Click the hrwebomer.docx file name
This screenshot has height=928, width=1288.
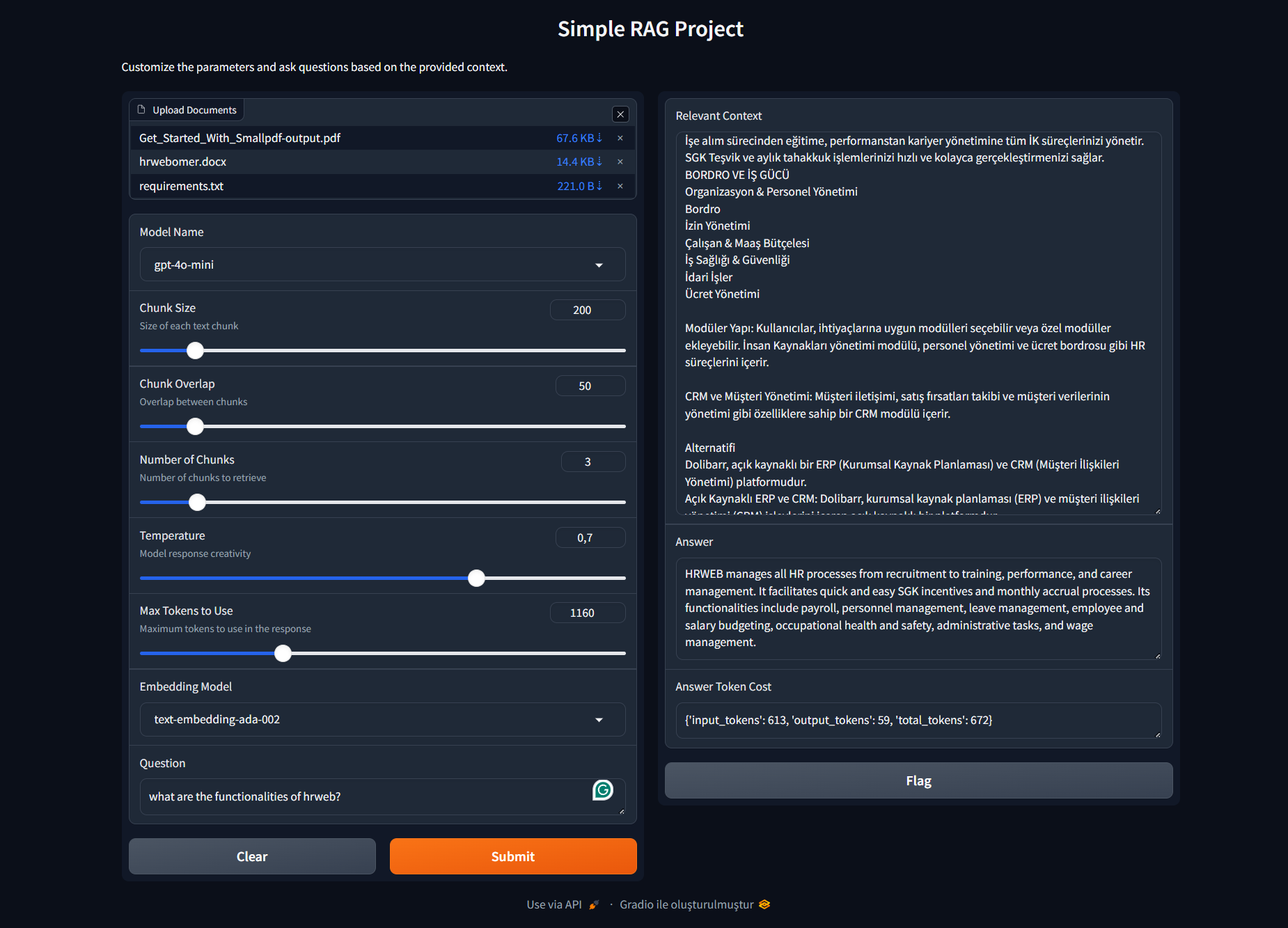pos(182,162)
